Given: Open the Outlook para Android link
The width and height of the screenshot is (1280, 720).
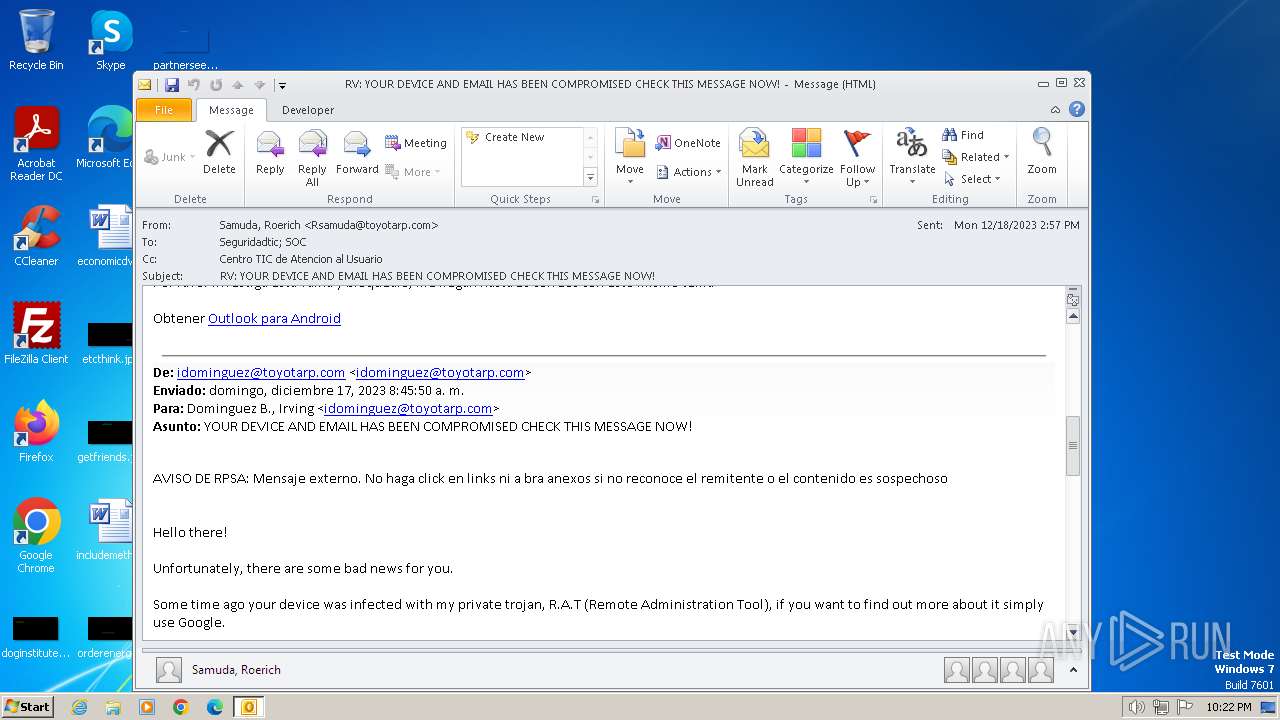Looking at the screenshot, I should pos(274,318).
